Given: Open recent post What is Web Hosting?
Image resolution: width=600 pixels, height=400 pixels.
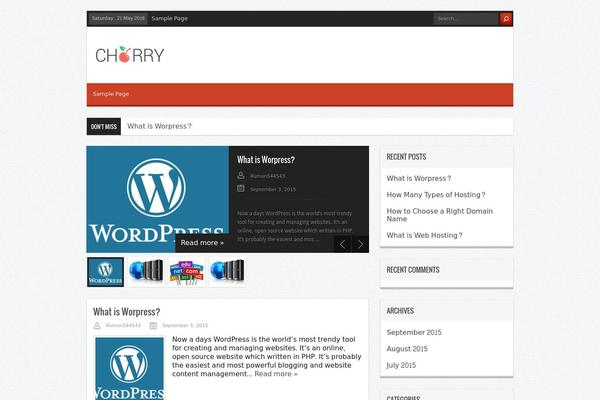Looking at the screenshot, I should 424,235.
